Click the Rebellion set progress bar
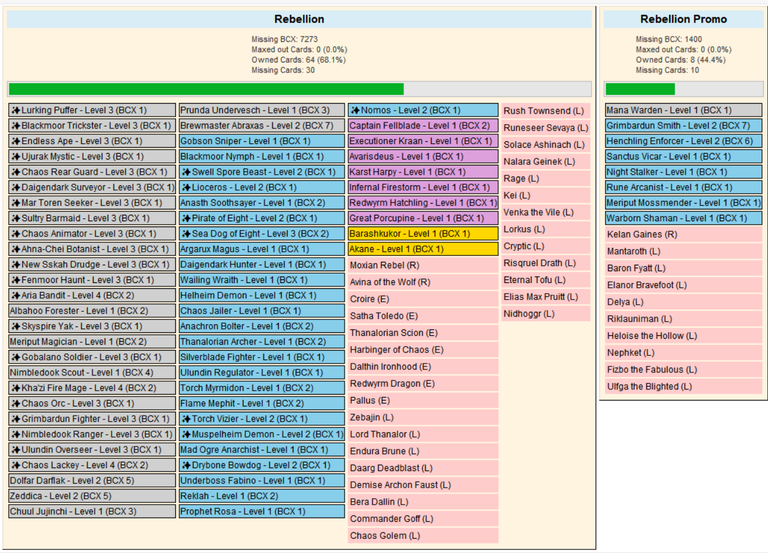The image size is (768, 553). tap(299, 89)
